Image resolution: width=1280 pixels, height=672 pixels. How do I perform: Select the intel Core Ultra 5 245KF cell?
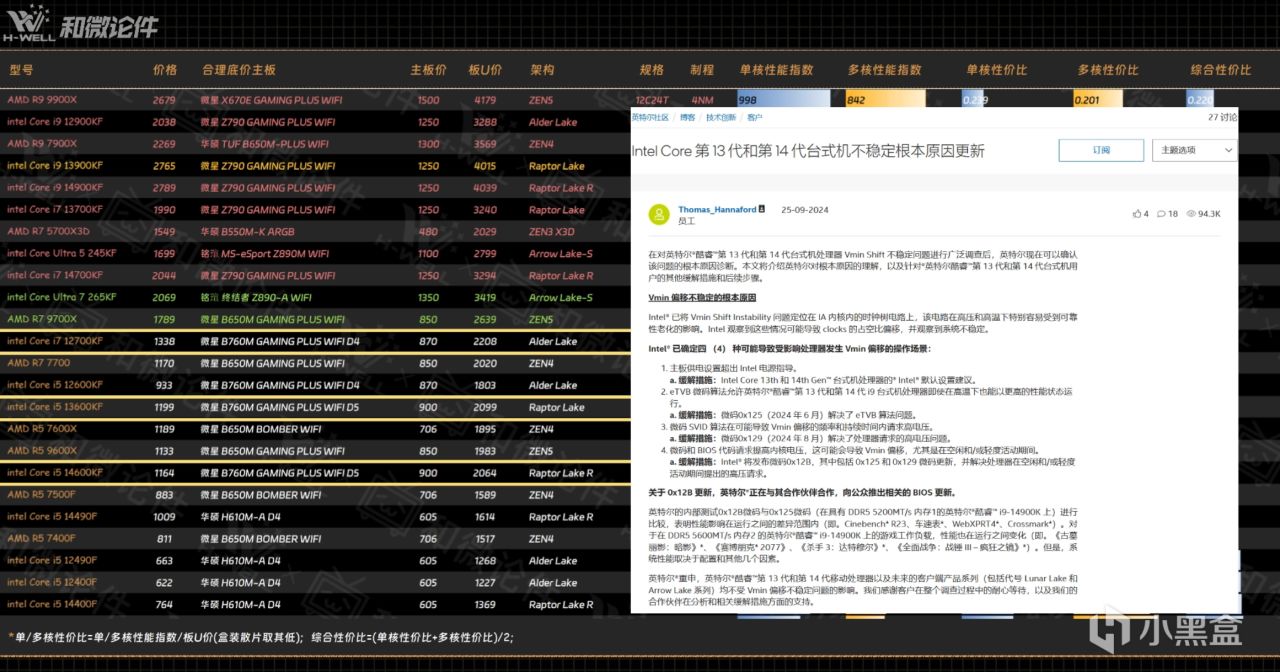(x=61, y=253)
